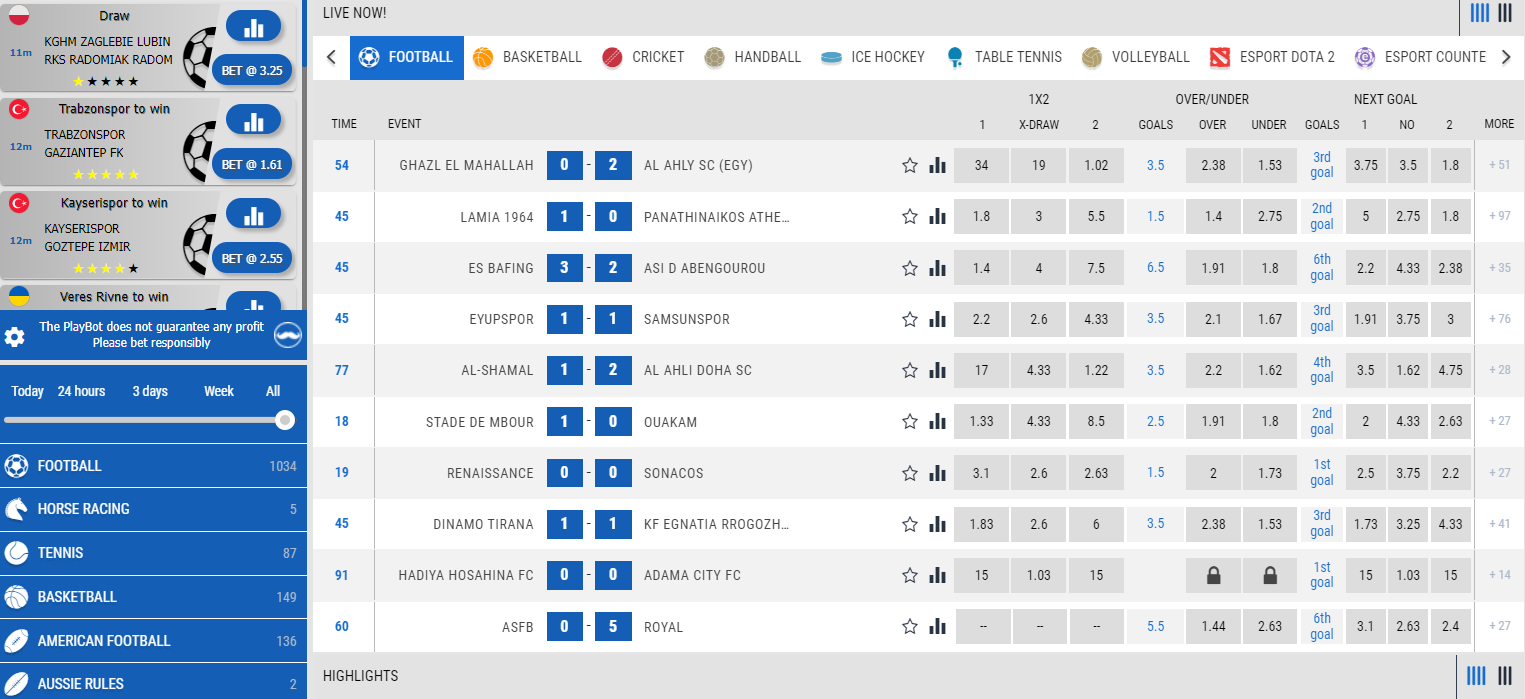Image resolution: width=1525 pixels, height=699 pixels.
Task: Pick home win odds 1.8 for Lamia 1964
Action: coord(981,217)
